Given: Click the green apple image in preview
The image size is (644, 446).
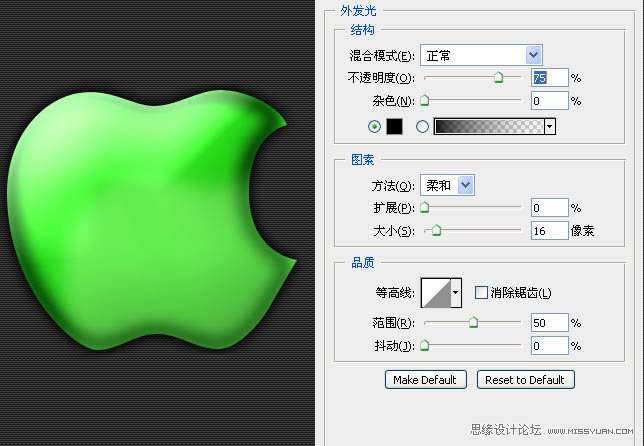Looking at the screenshot, I should pyautogui.click(x=152, y=220).
